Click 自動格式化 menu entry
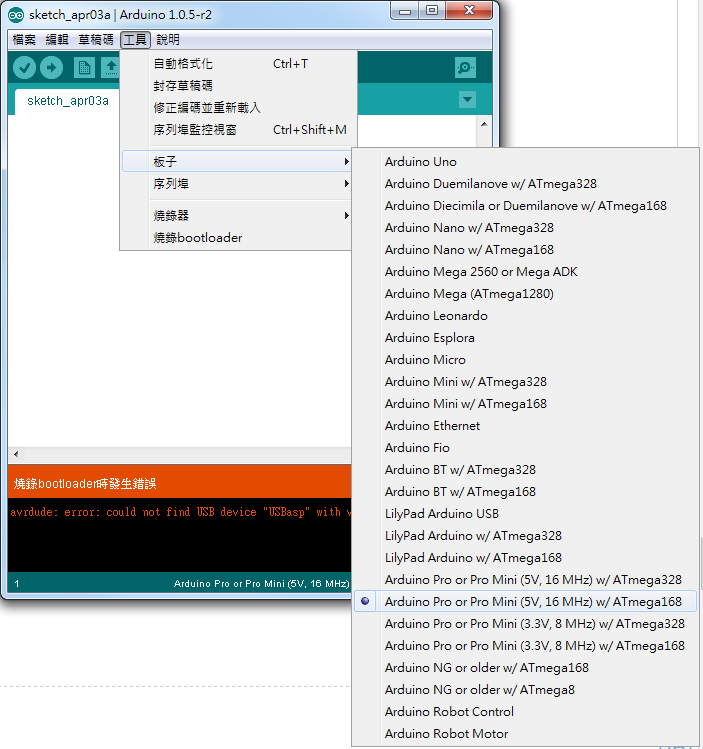This screenshot has width=703, height=749. coord(182,64)
